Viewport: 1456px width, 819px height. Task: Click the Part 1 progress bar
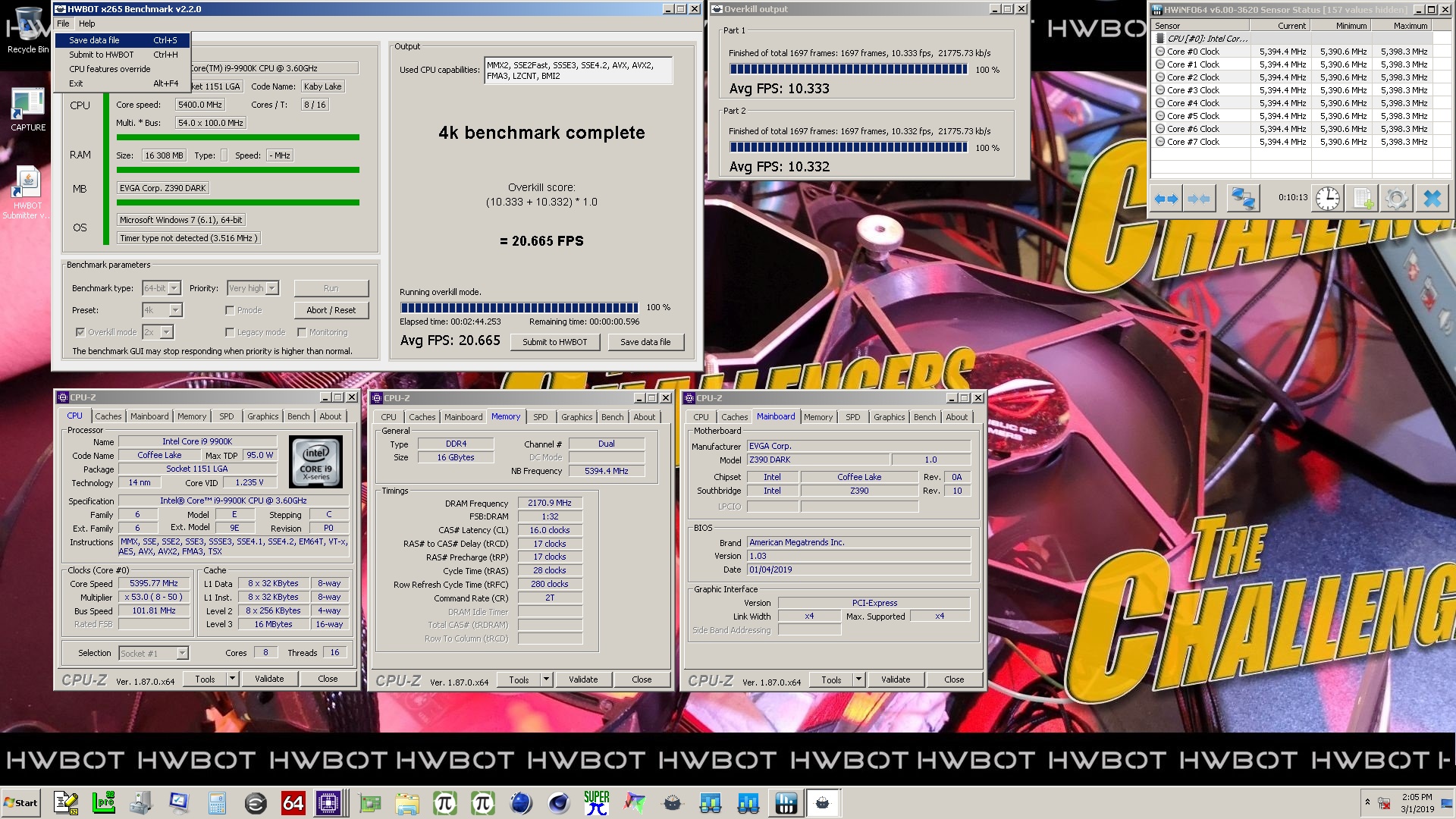point(849,69)
